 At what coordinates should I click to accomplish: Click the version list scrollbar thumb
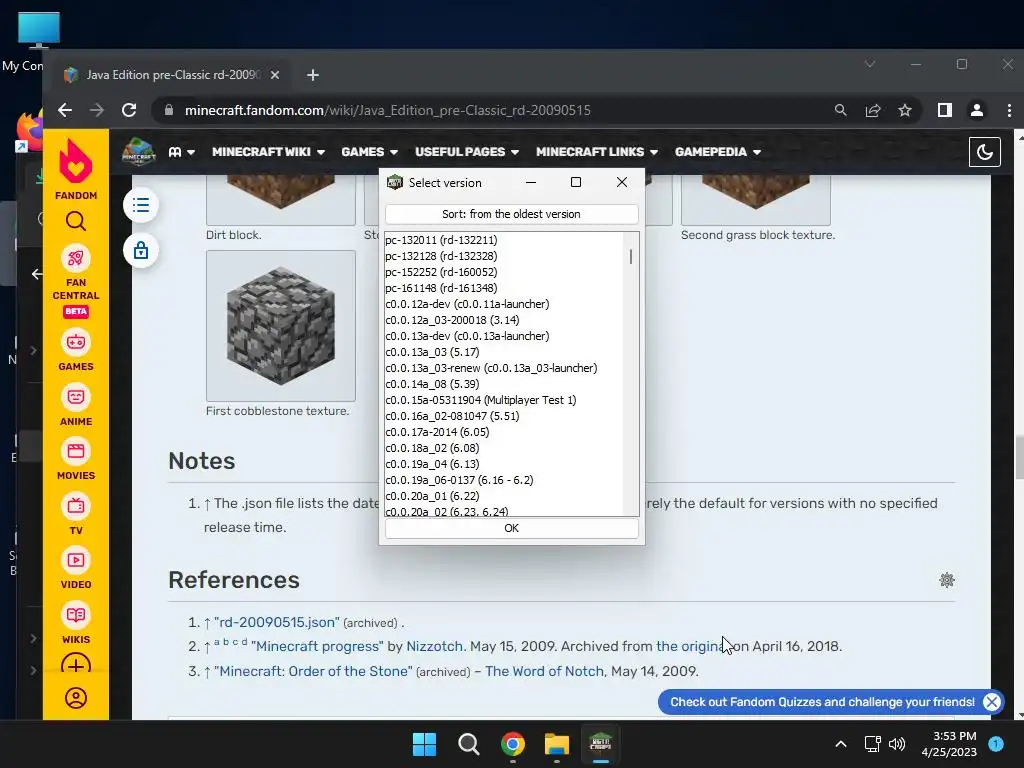click(x=631, y=257)
